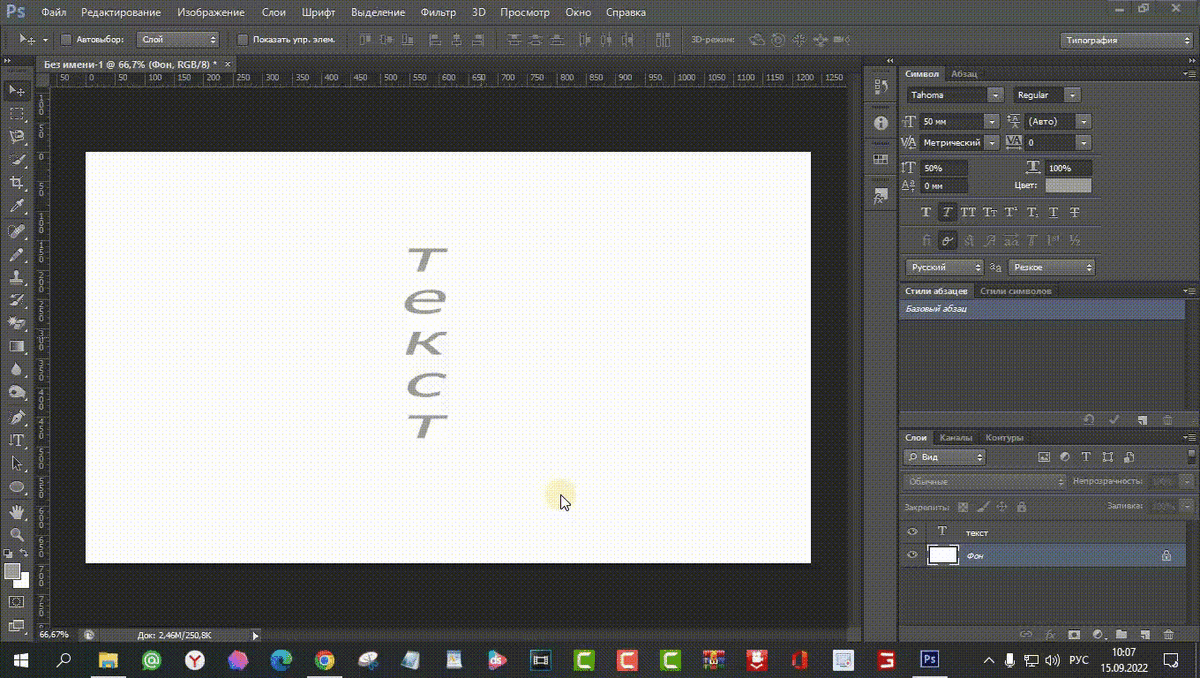Select the Zoom magnifier tool
This screenshot has width=1200, height=678.
17,534
